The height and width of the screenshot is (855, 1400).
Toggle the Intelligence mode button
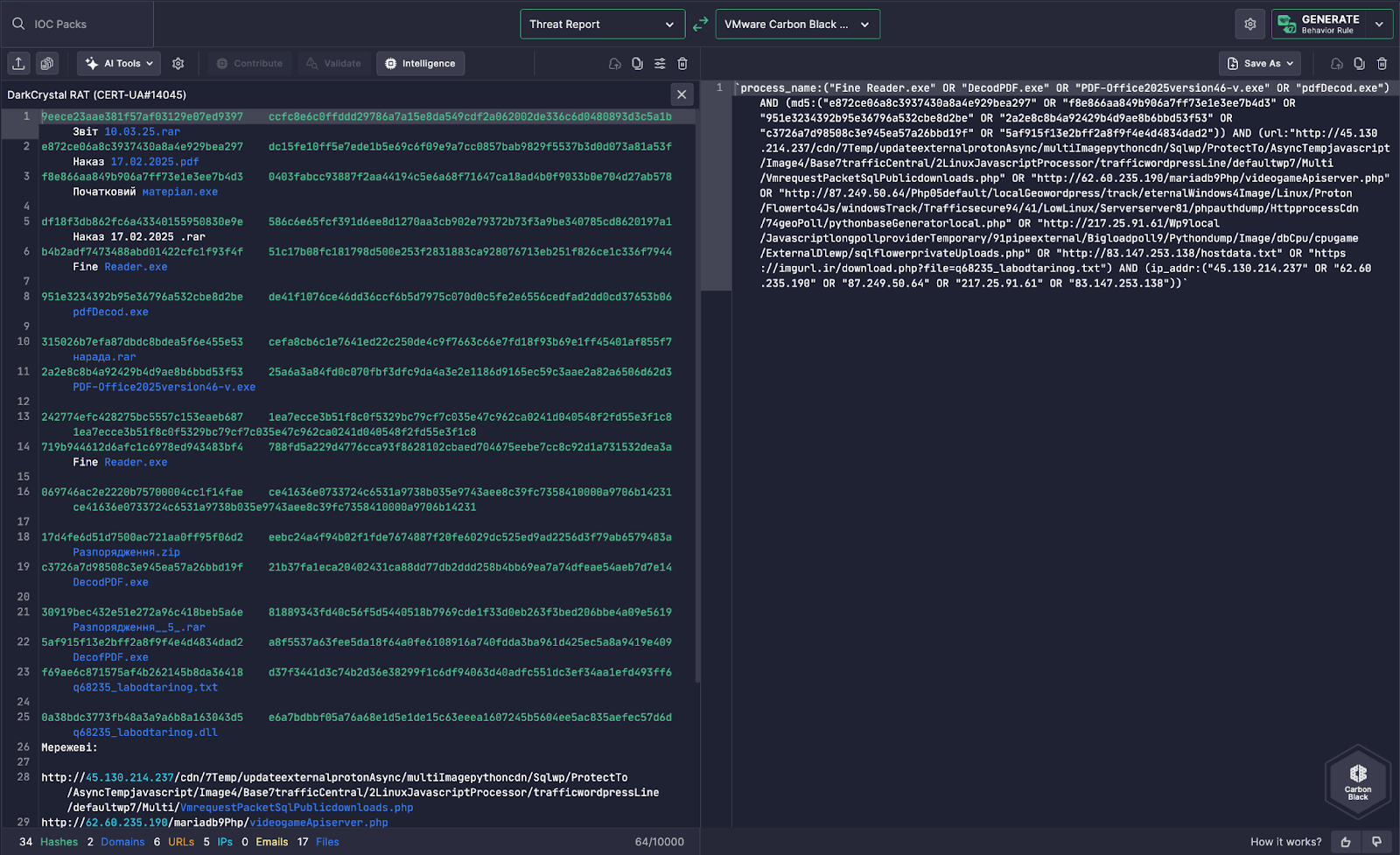click(x=421, y=63)
